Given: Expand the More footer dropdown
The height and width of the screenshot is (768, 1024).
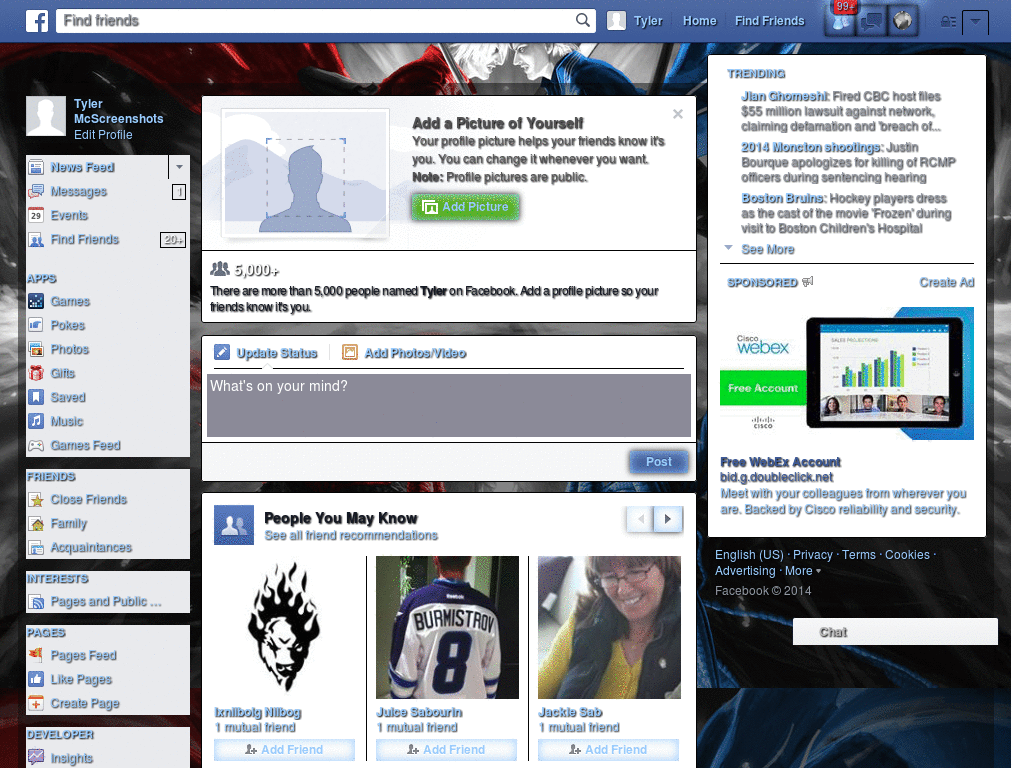Looking at the screenshot, I should [x=803, y=571].
